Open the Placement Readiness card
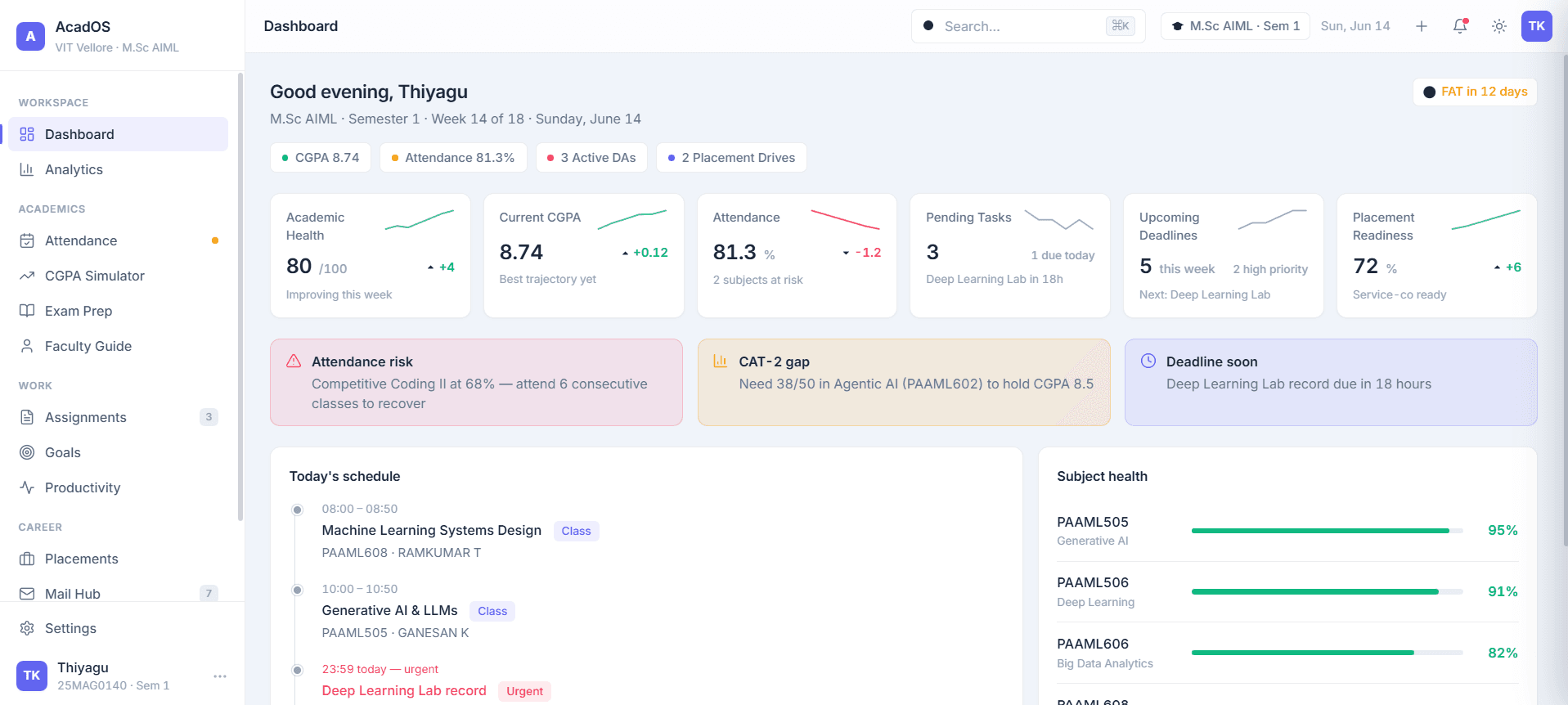 [1437, 255]
